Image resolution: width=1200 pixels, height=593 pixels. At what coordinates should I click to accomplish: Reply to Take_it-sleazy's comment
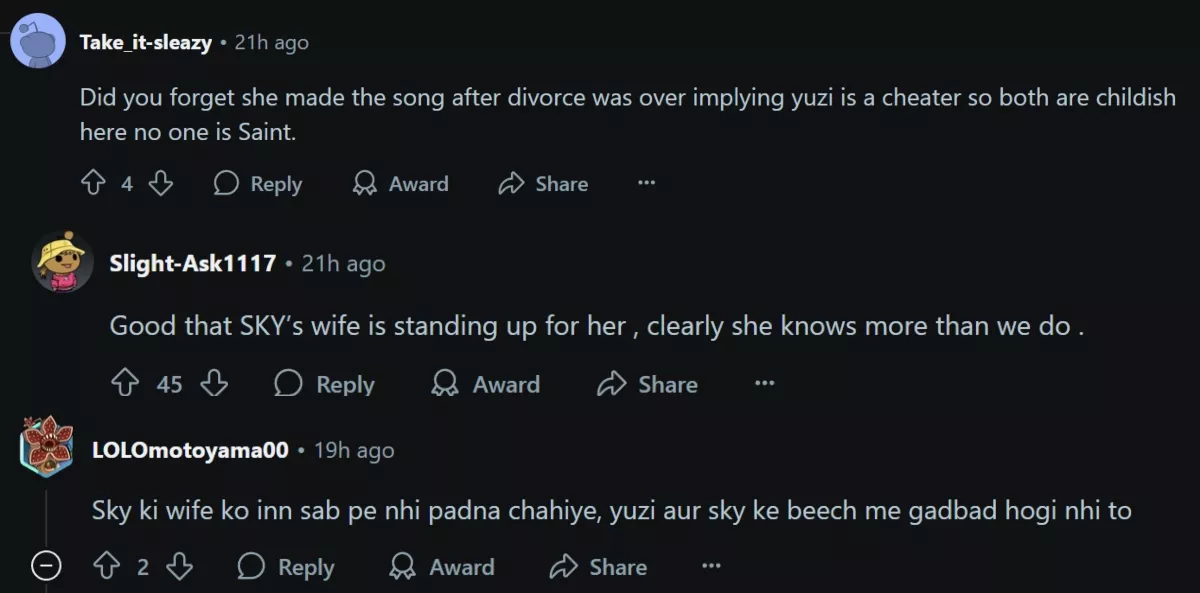(x=258, y=184)
